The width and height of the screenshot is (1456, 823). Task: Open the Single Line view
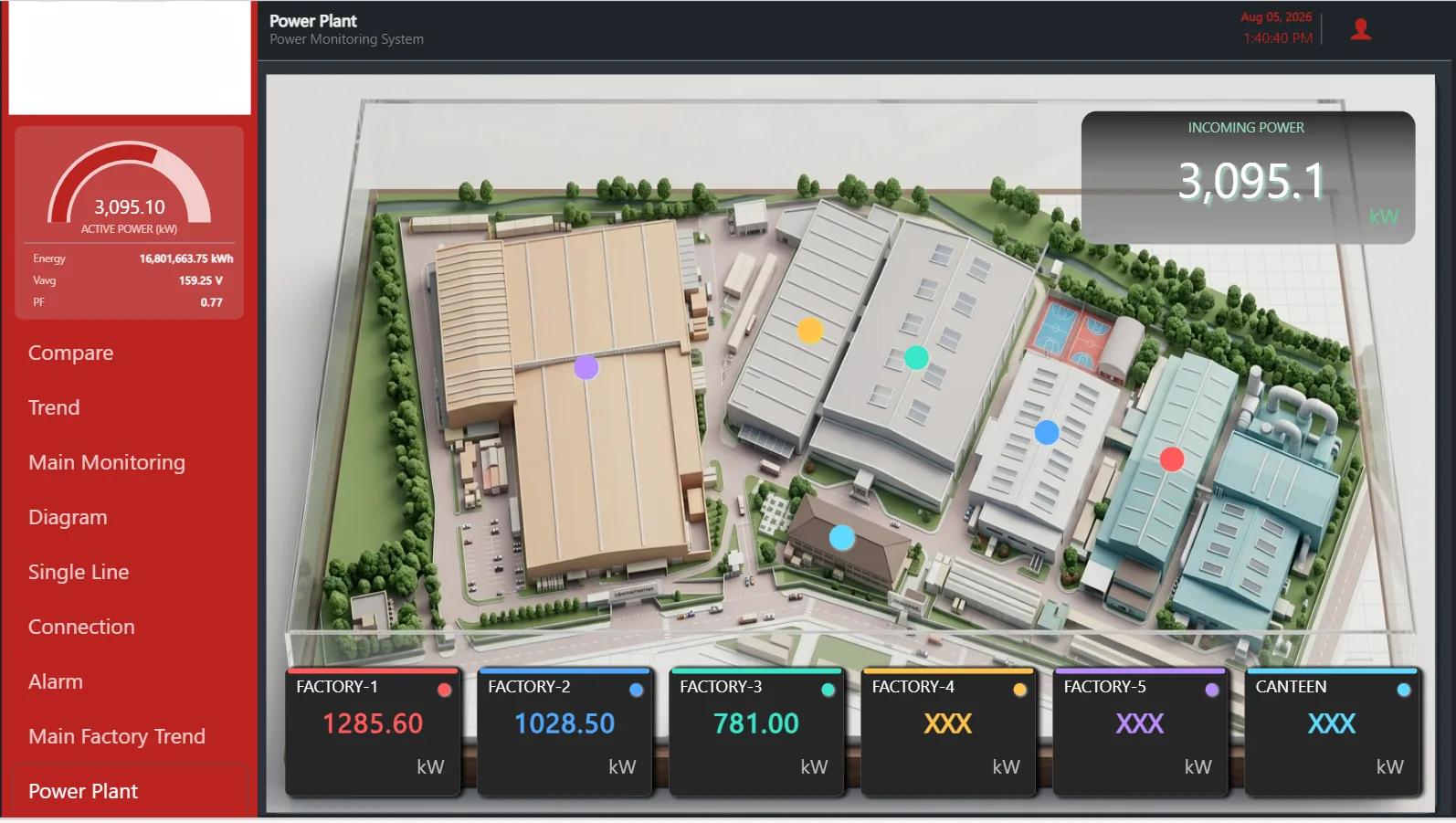tap(79, 572)
